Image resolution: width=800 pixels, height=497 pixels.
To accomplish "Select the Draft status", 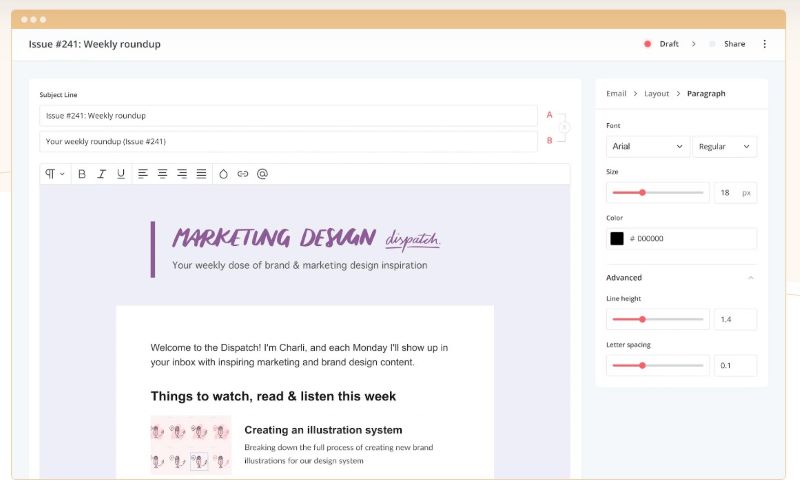I will (x=668, y=44).
